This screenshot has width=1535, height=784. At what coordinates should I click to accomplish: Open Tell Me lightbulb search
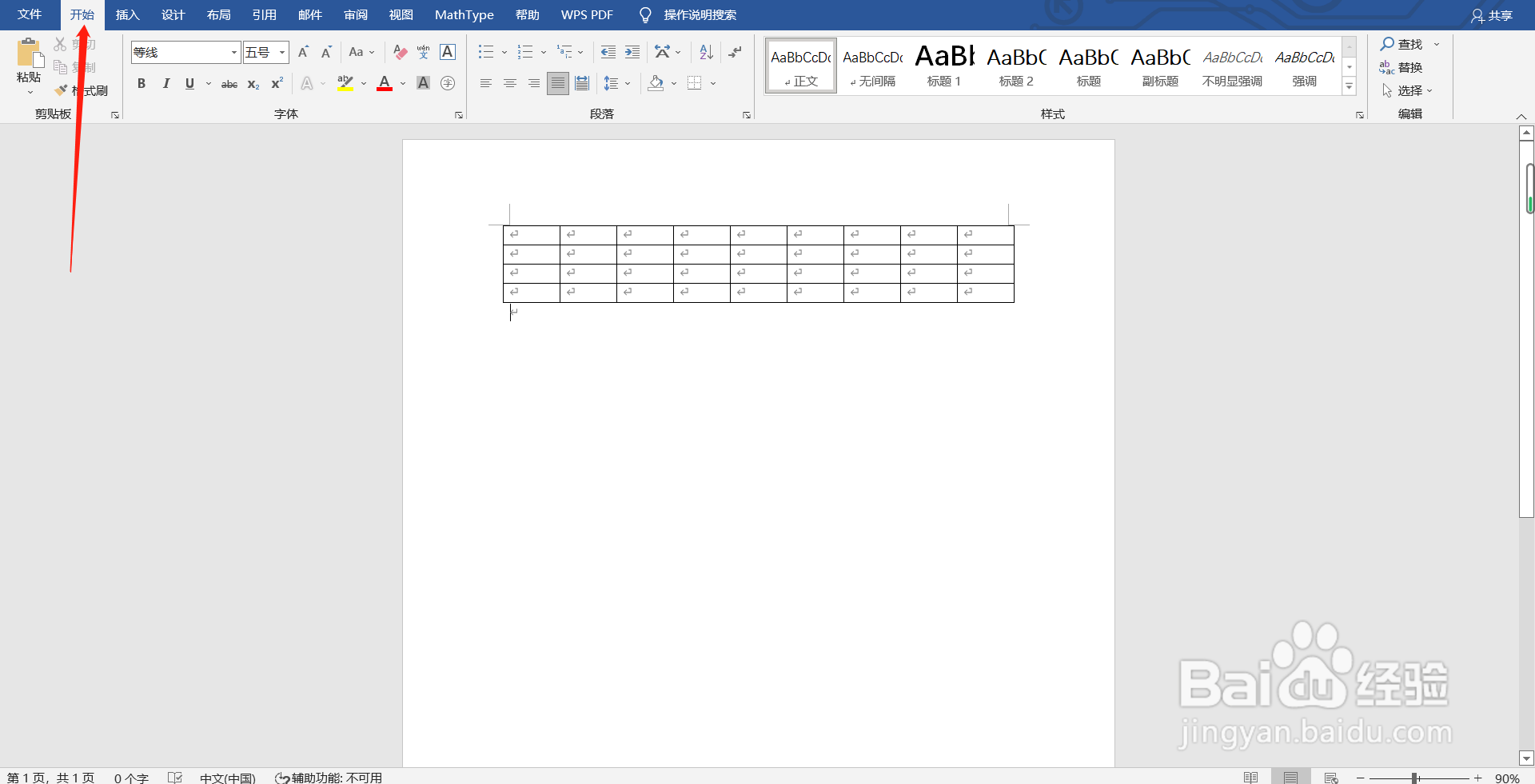click(x=645, y=14)
